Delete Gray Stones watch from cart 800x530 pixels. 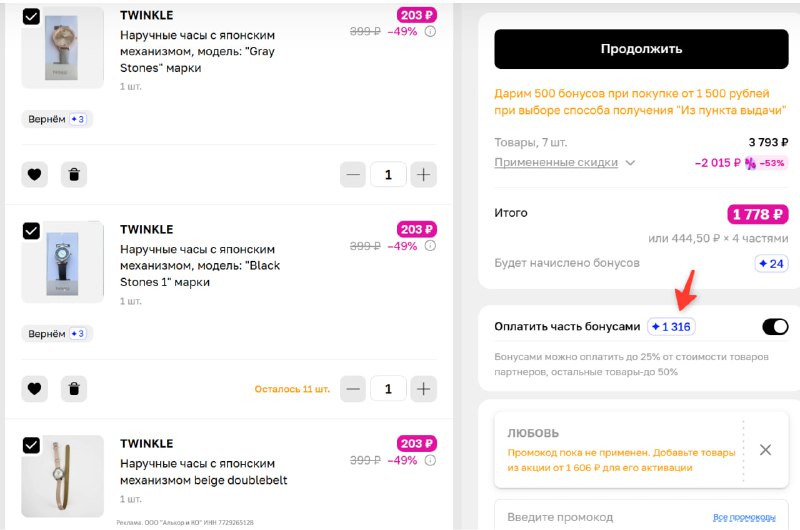point(73,175)
